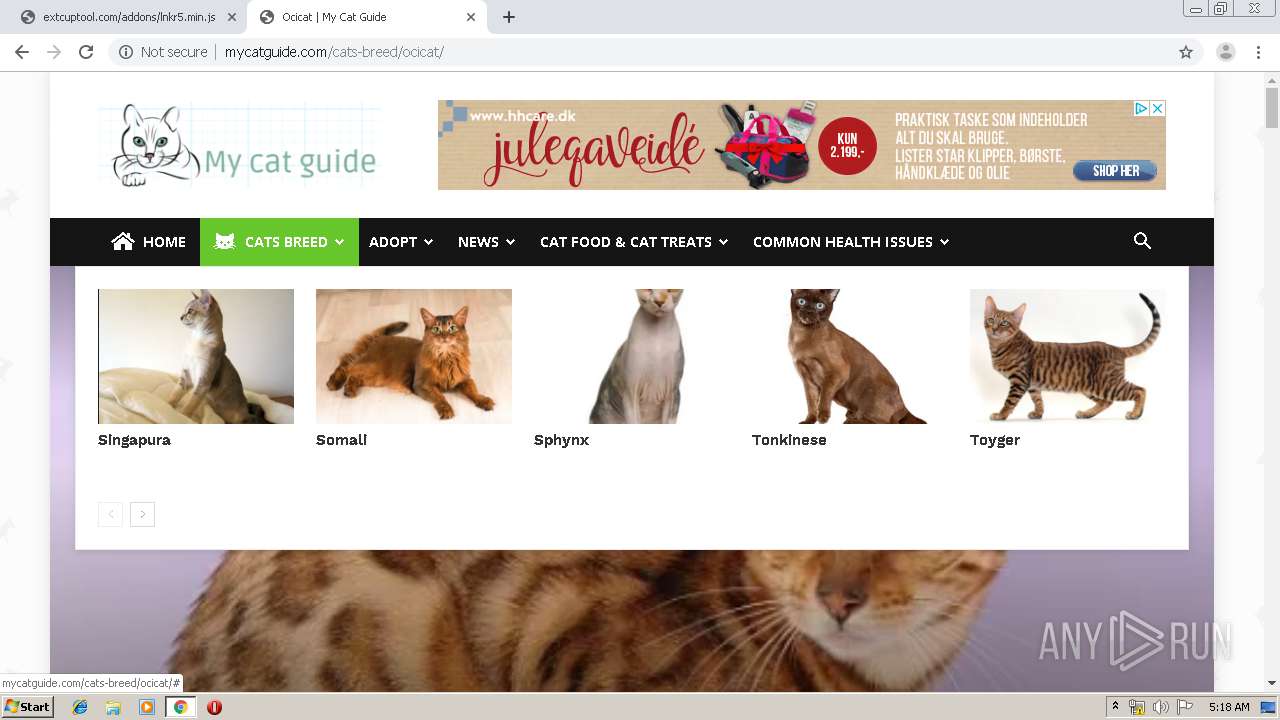
Task: Open the AdChoices icon on banner
Action: tap(1140, 108)
